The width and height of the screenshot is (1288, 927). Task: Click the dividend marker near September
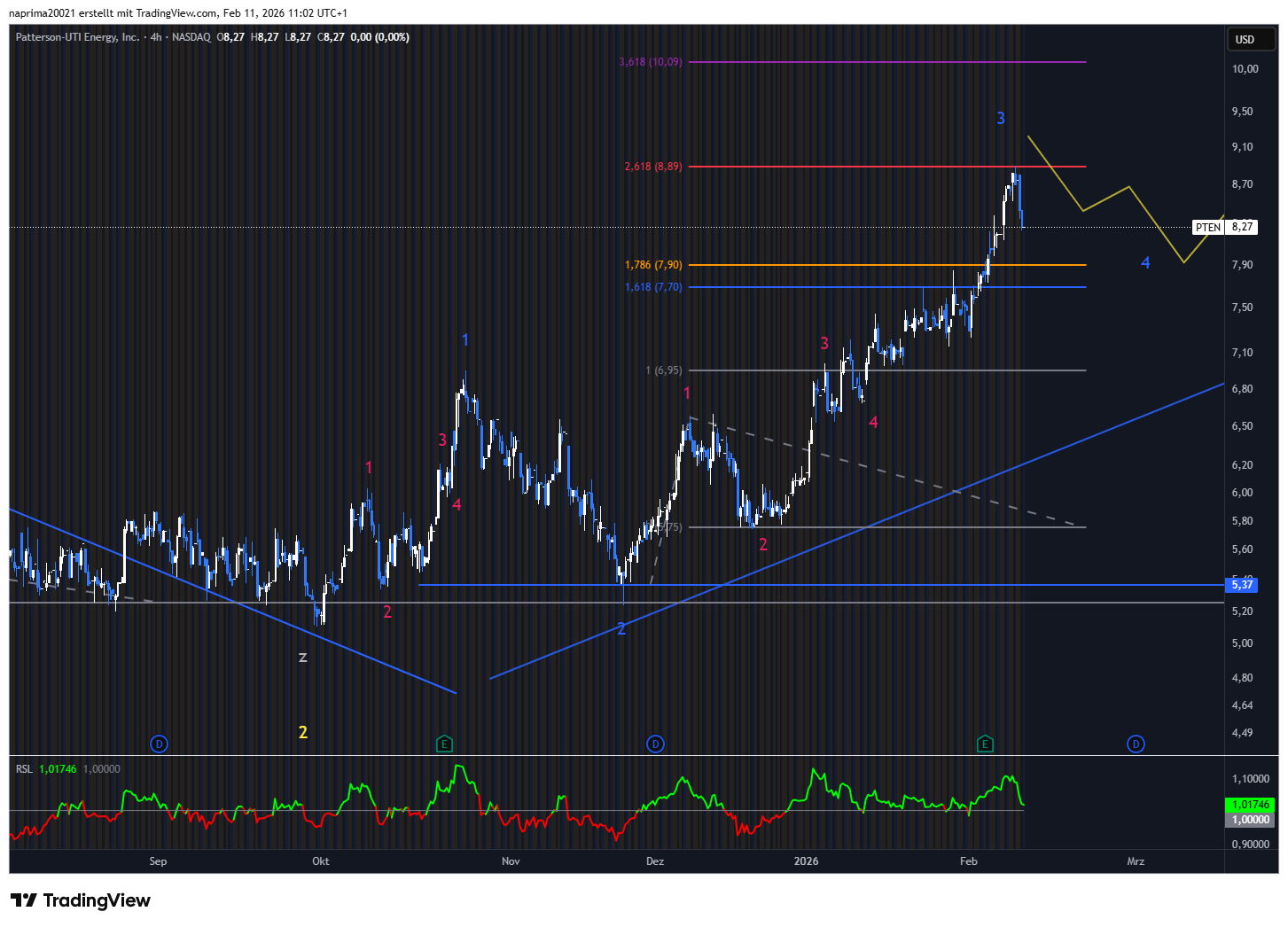159,744
